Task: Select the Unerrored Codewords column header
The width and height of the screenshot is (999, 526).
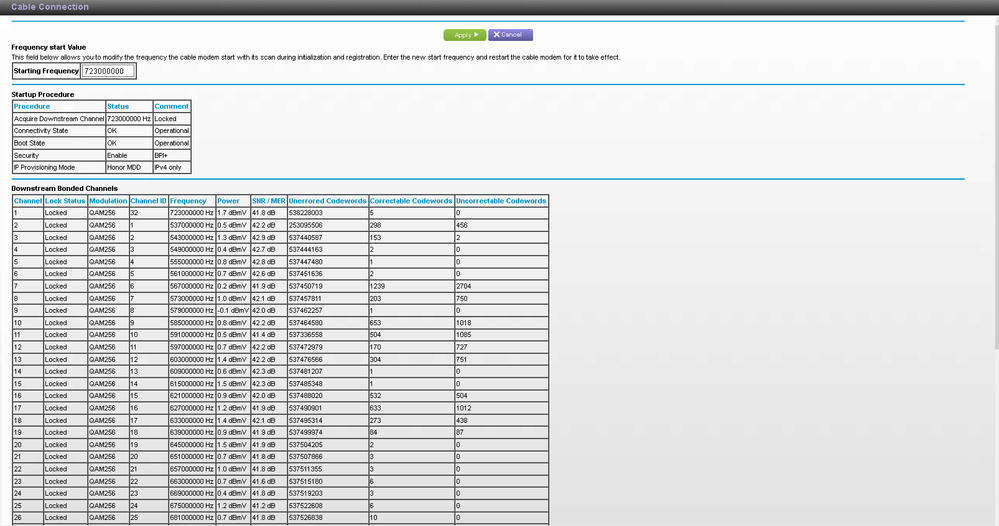Action: click(326, 201)
